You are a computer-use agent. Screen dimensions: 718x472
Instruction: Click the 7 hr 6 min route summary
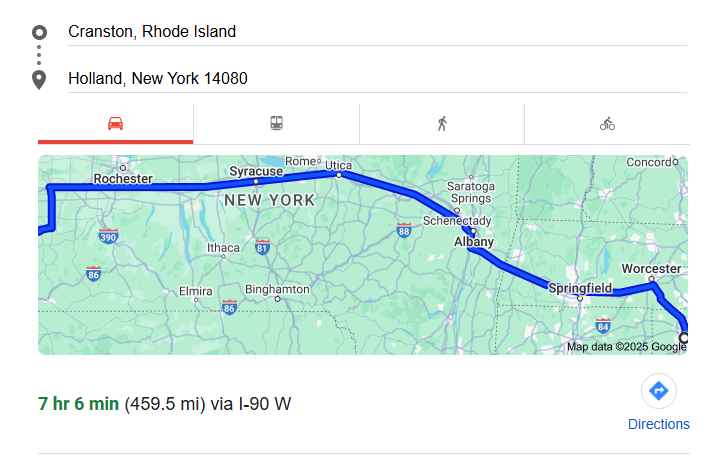78,404
